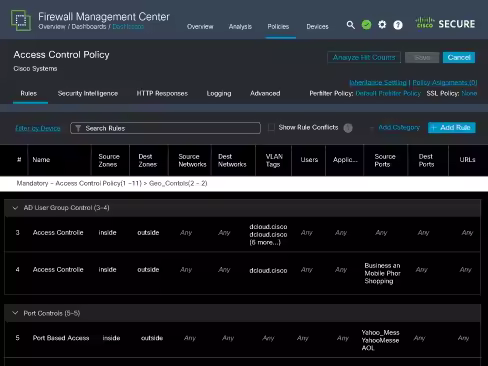Click the Filter by Device link
This screenshot has width=488, height=366.
(38, 128)
